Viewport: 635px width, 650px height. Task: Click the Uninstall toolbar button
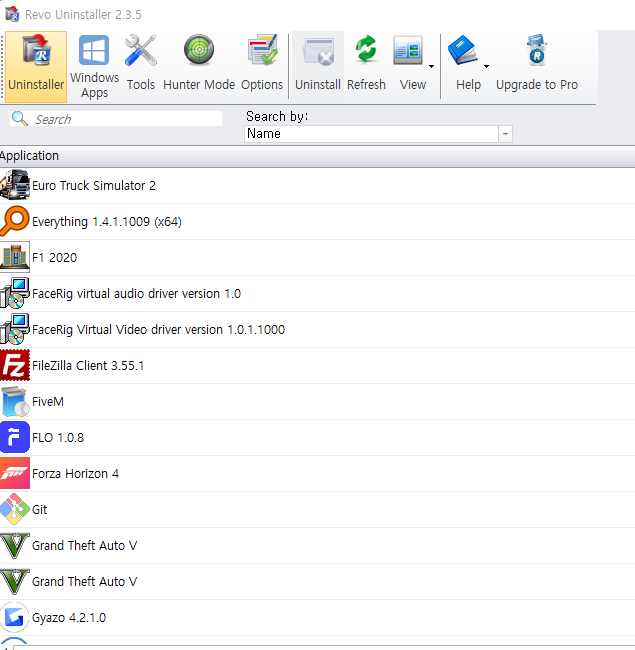[318, 66]
